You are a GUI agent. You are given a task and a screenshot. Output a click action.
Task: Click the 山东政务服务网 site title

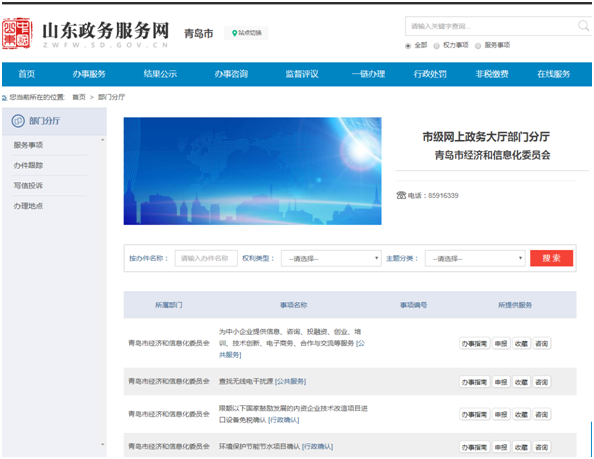tap(106, 30)
